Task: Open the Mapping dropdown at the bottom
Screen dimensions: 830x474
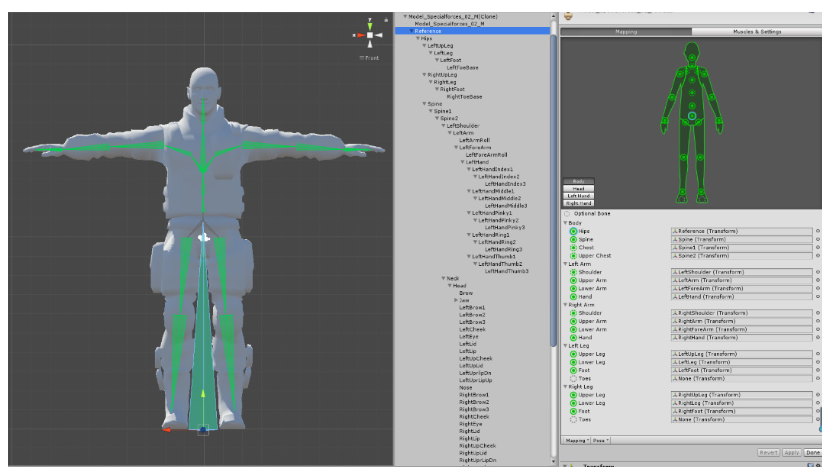Action: [x=577, y=440]
